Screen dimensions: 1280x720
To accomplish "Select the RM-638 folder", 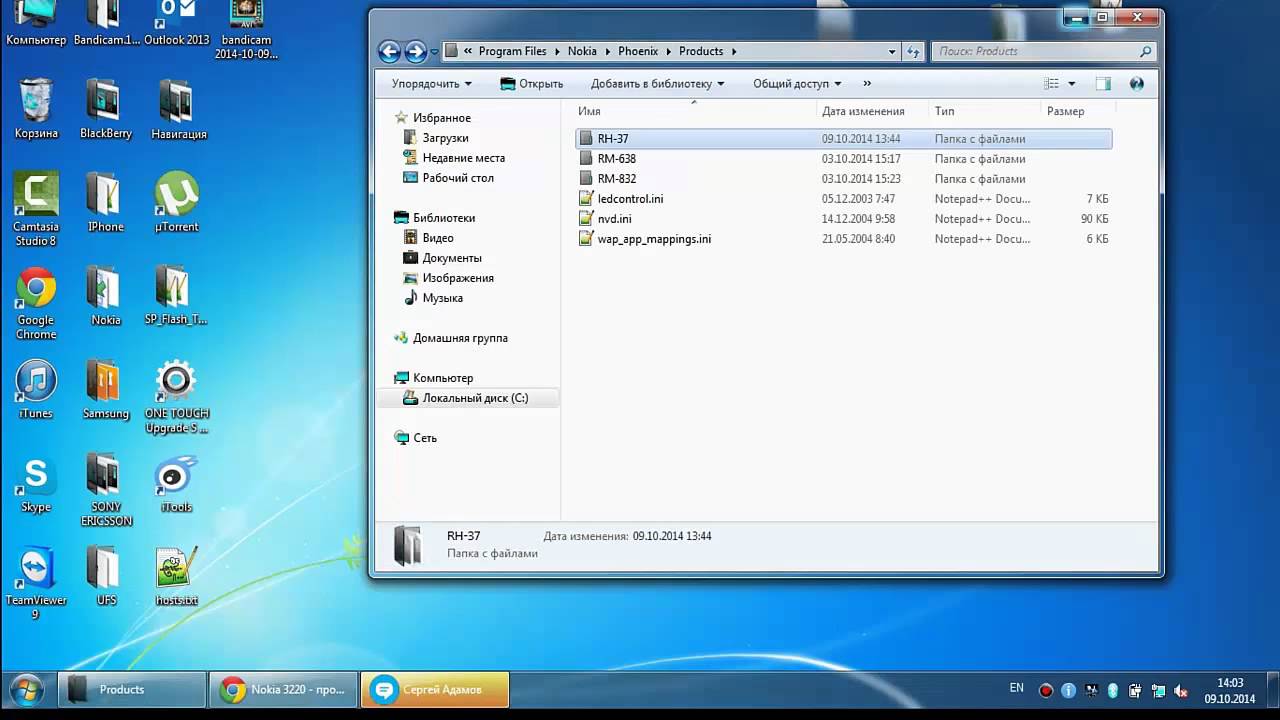I will (x=844, y=159).
